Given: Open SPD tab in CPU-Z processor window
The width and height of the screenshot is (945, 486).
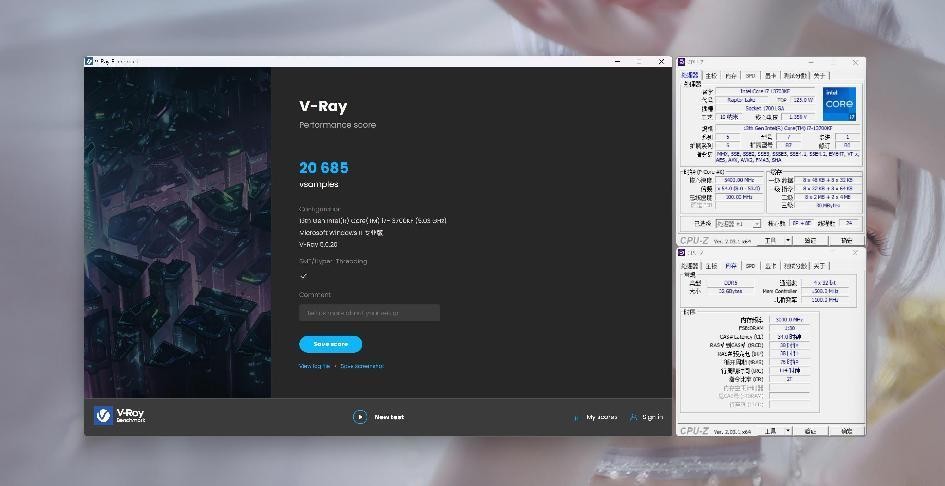Looking at the screenshot, I should point(750,75).
